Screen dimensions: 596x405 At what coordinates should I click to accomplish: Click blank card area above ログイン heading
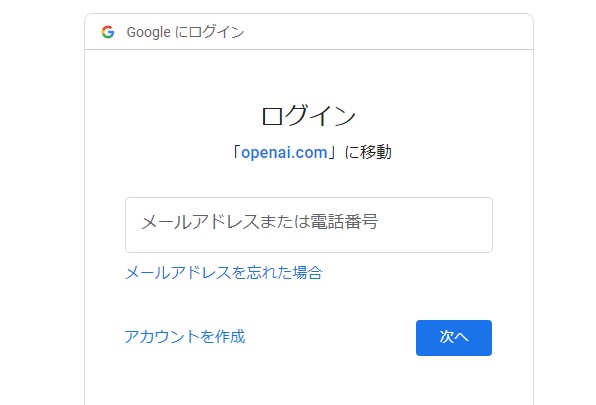coord(309,76)
